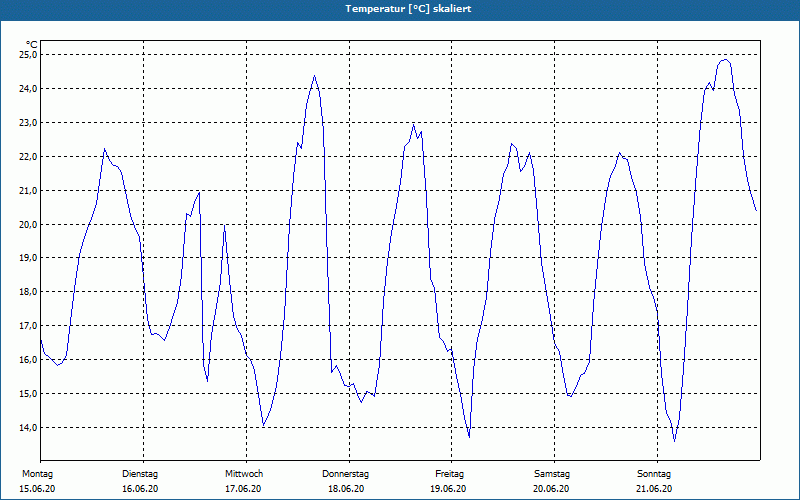Image resolution: width=800 pixels, height=500 pixels.
Task: Click the 25,0 axis label
Action: point(28,55)
